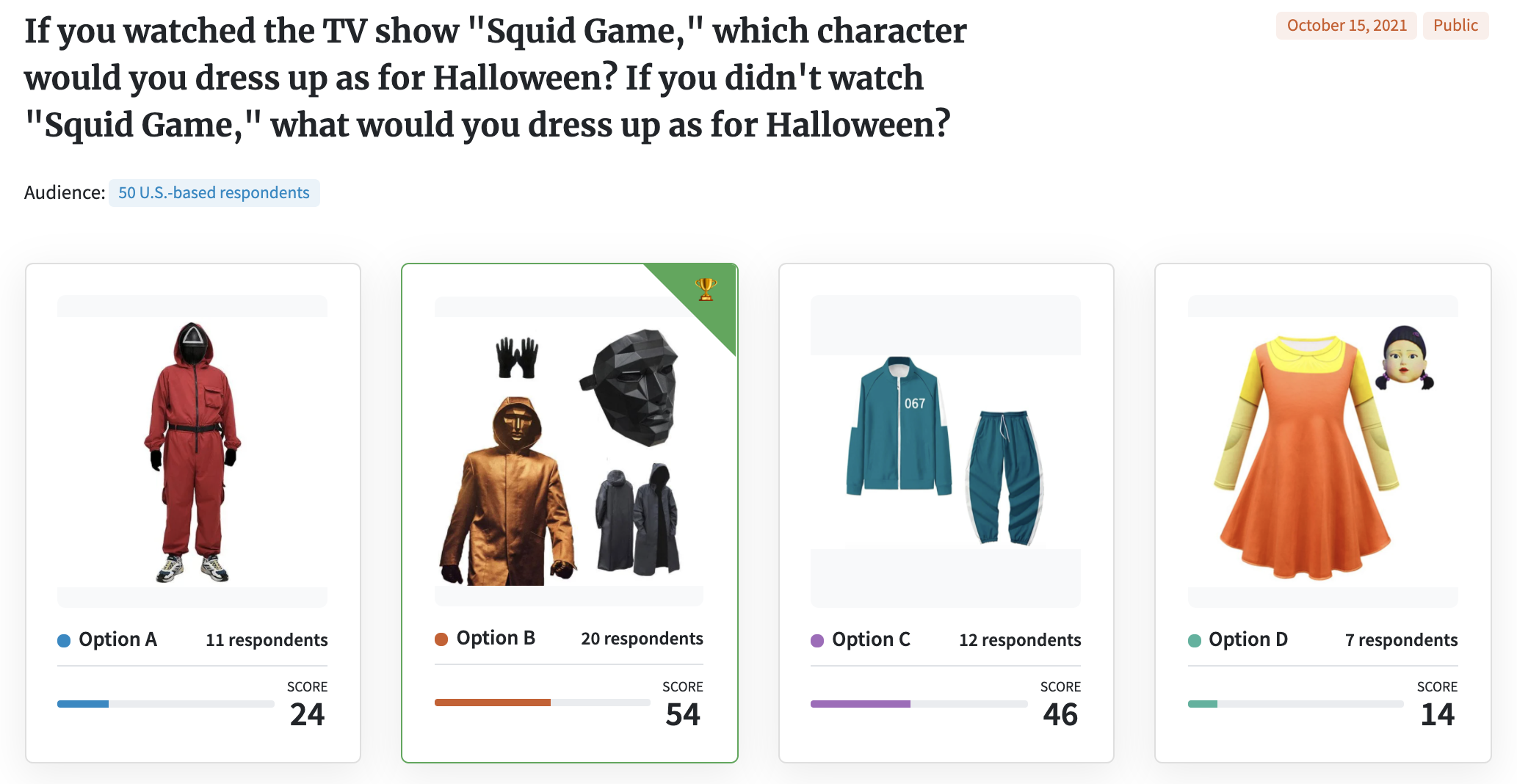The width and height of the screenshot is (1517, 784).
Task: Click the winner trophy icon on Option B
Action: coord(706,289)
